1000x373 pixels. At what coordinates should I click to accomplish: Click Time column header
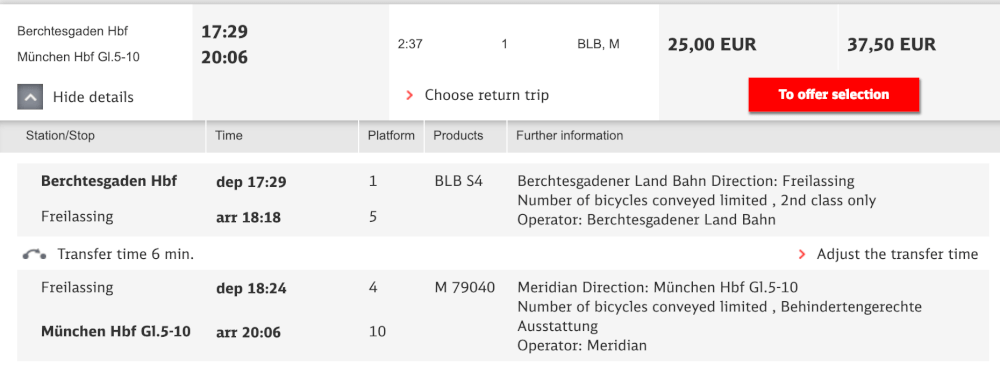point(229,136)
